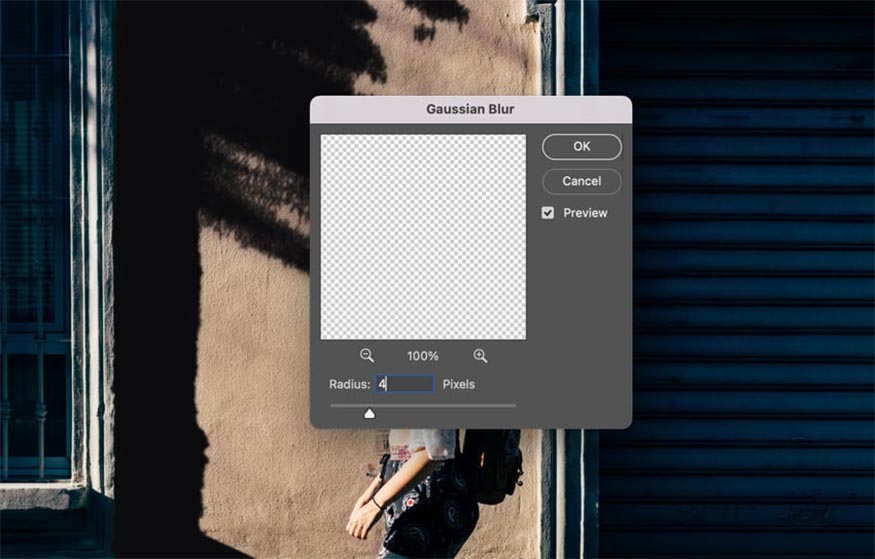875x559 pixels.
Task: Click the Pixels unit label
Action: click(x=459, y=384)
